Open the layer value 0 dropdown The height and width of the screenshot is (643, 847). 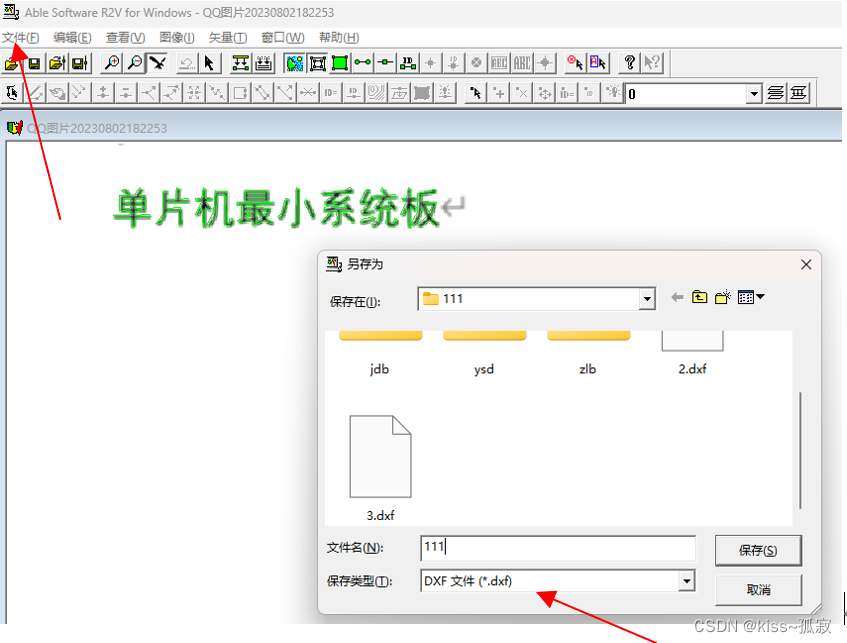pyautogui.click(x=754, y=94)
